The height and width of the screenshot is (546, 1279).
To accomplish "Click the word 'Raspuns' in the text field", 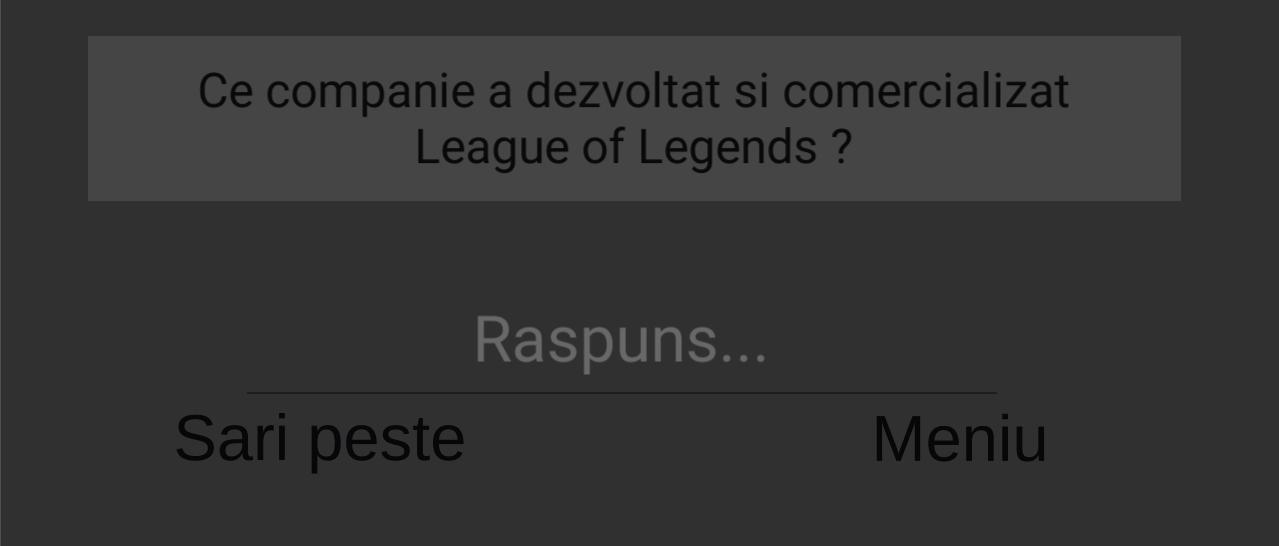I will pos(598,340).
